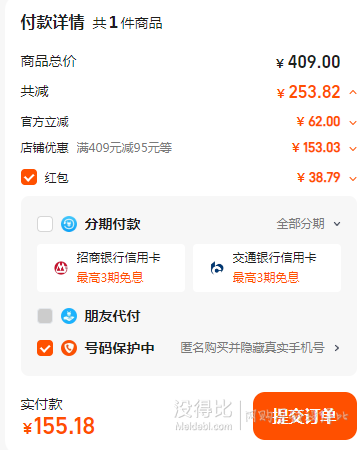Image resolution: width=360 pixels, height=450 pixels.
Task: Select 交通银行信用卡 installment option
Action: (x=267, y=268)
